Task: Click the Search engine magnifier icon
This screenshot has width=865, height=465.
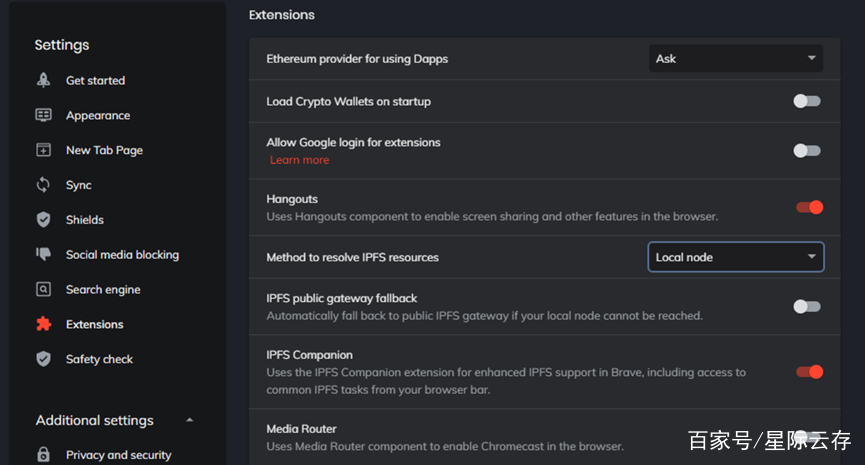Action: 43,289
